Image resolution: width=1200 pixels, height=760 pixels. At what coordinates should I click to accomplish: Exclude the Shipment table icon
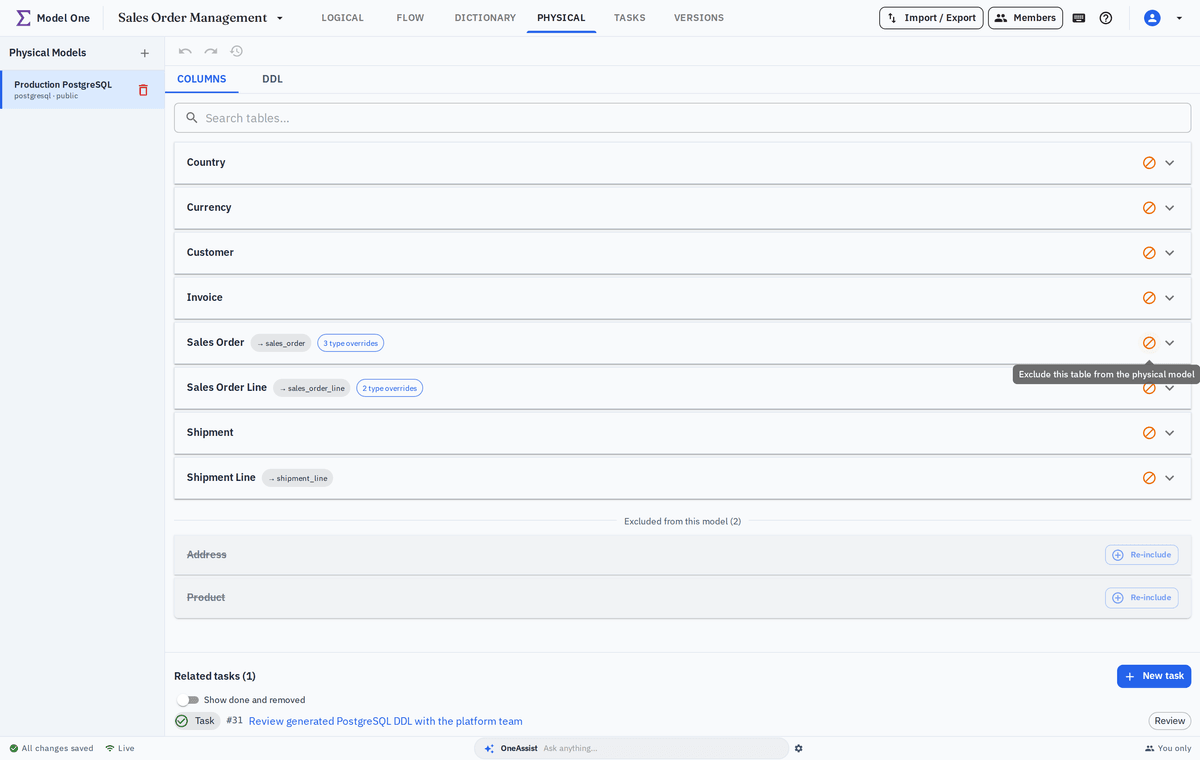[x=1149, y=433]
